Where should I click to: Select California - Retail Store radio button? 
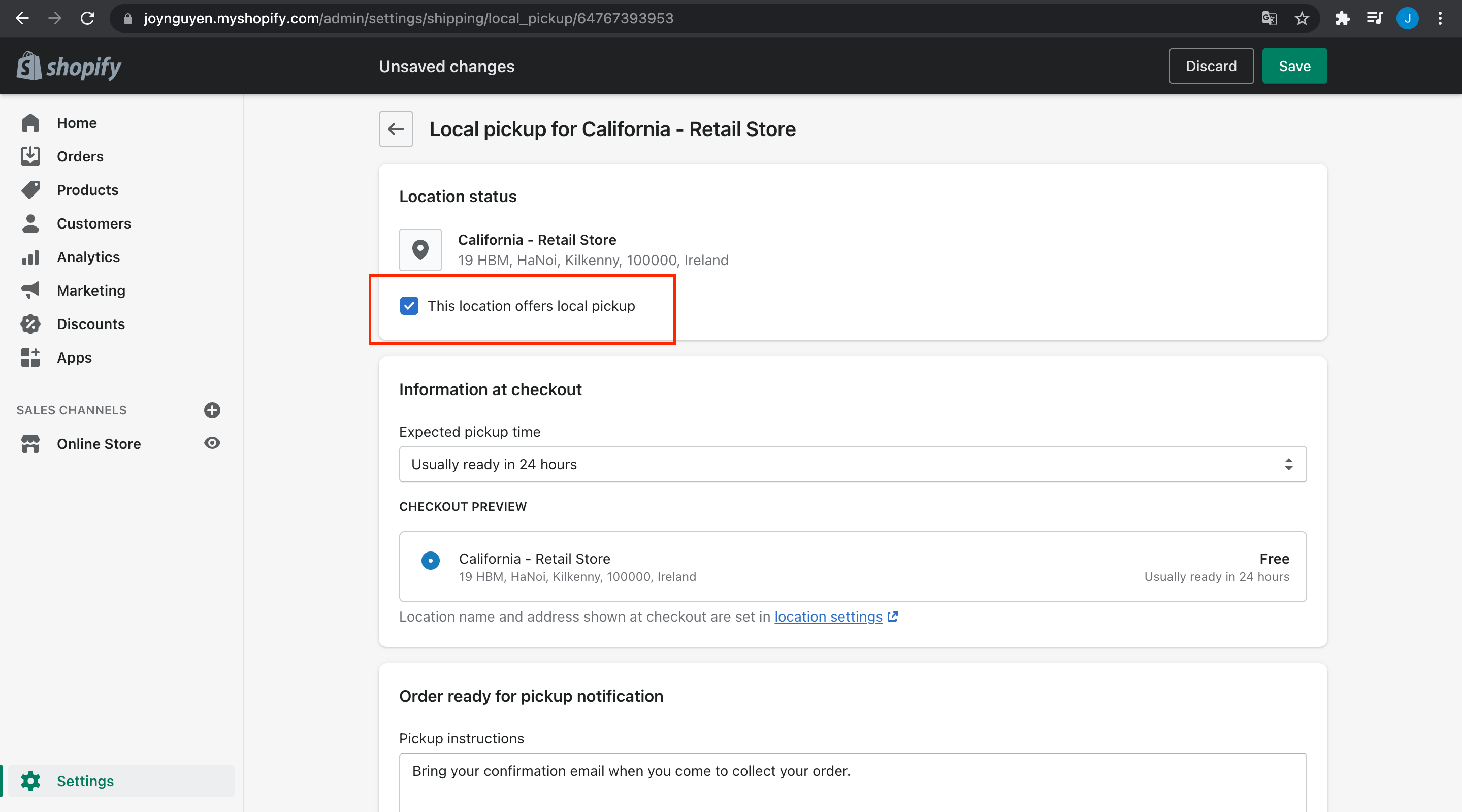coord(430,561)
